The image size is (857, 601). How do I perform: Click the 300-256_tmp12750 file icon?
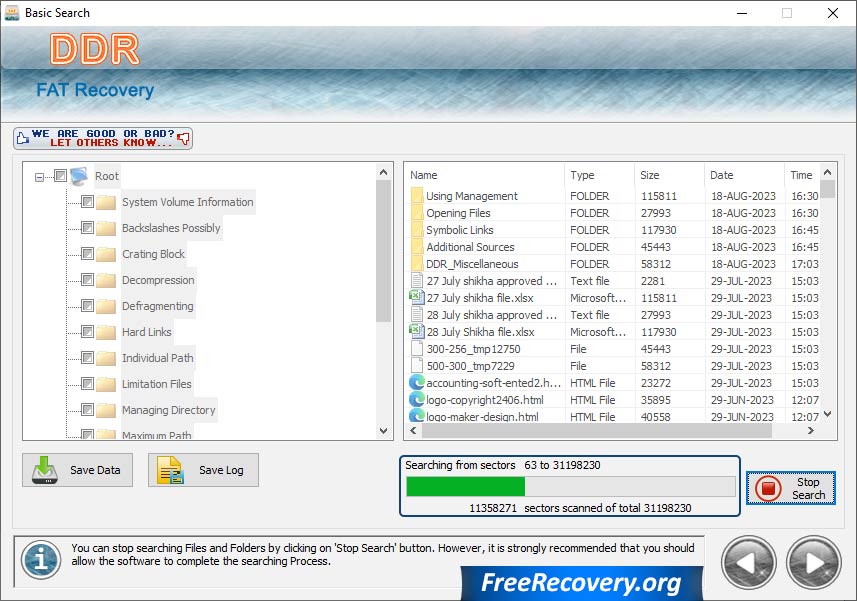tap(416, 349)
